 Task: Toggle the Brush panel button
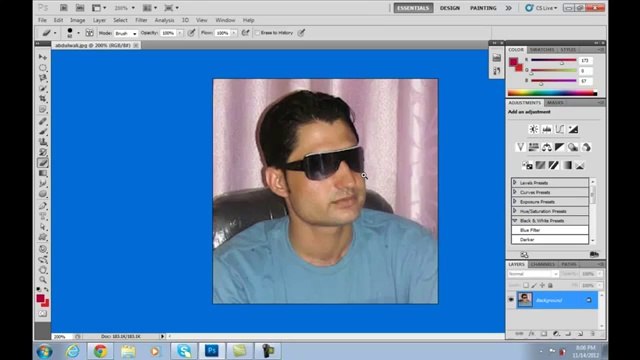89,33
